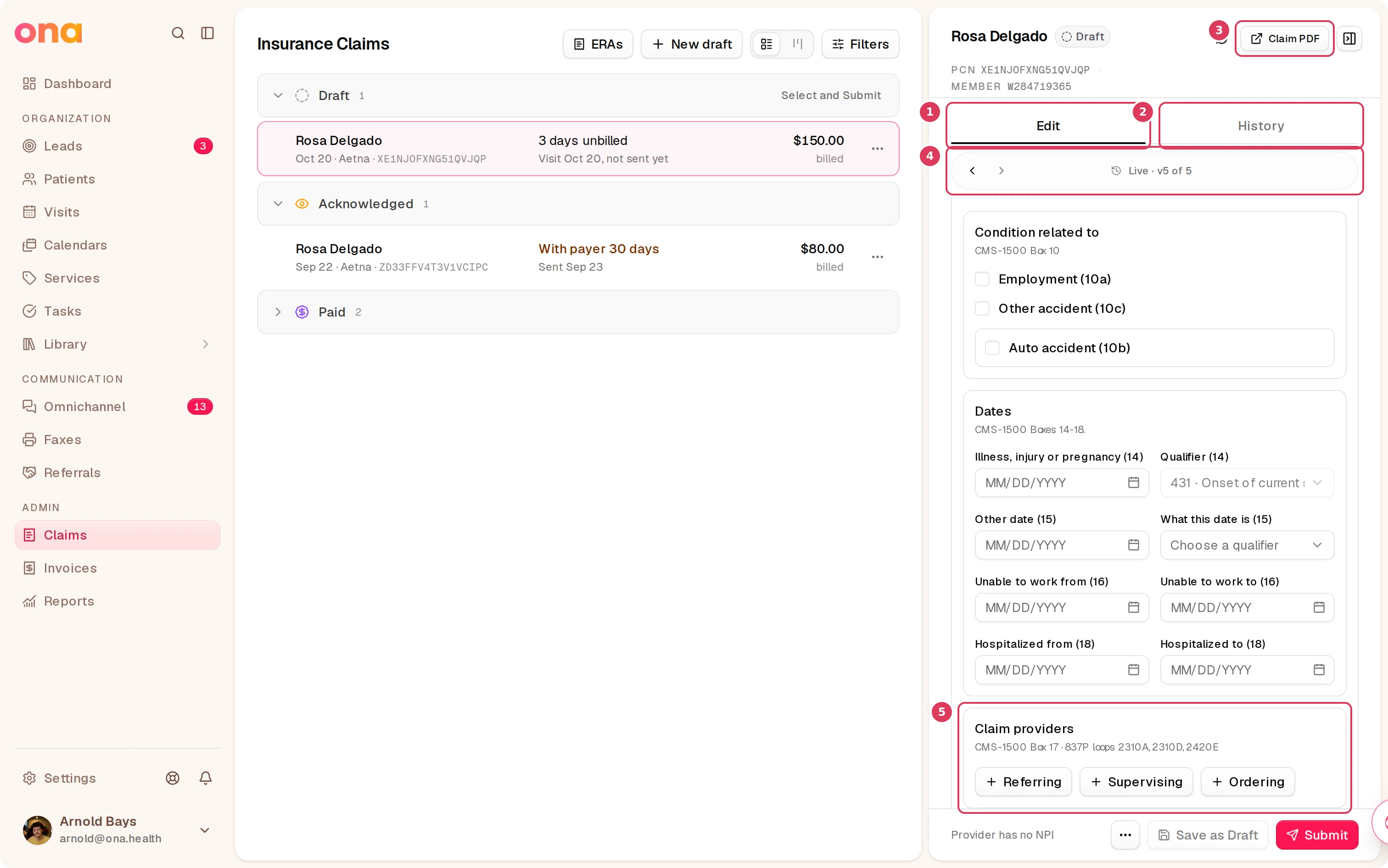The width and height of the screenshot is (1388, 868).
Task: Collapse the Draft claims group
Action: pos(278,95)
